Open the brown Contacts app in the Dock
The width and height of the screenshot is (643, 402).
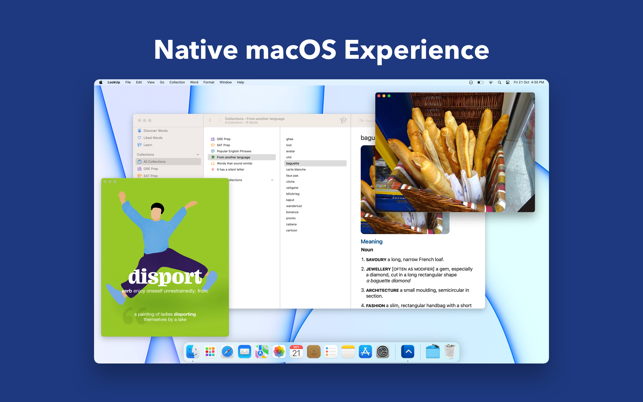tap(314, 352)
